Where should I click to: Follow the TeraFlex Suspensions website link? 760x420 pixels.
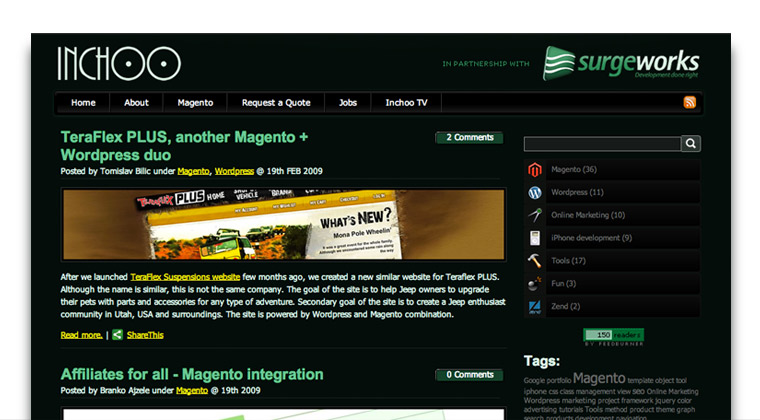click(x=185, y=277)
